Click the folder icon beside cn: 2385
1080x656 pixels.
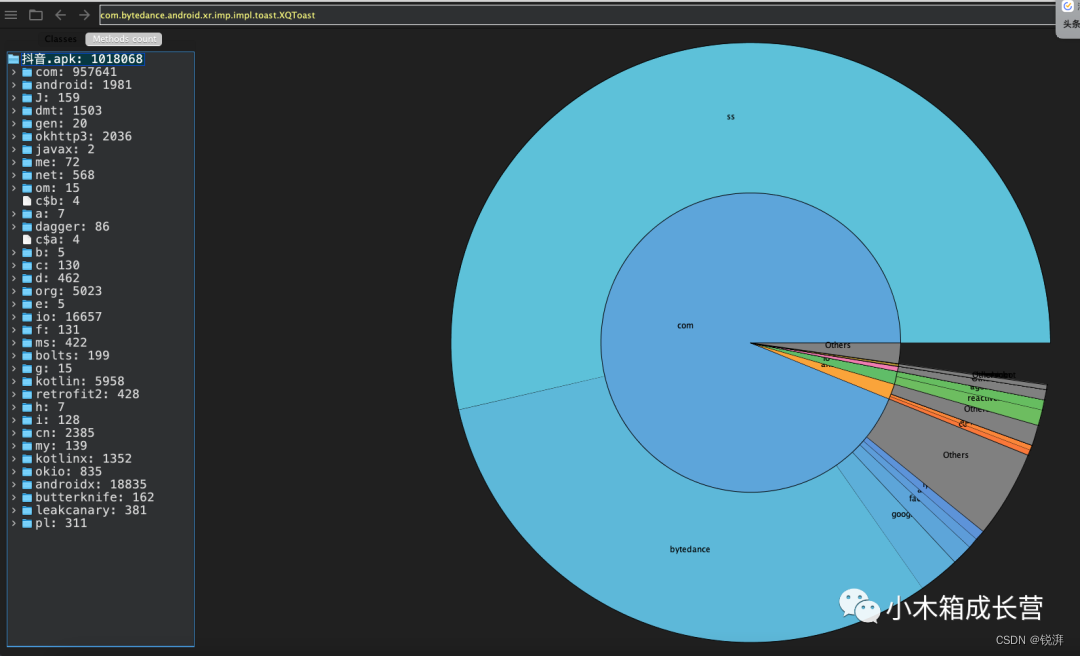[27, 433]
